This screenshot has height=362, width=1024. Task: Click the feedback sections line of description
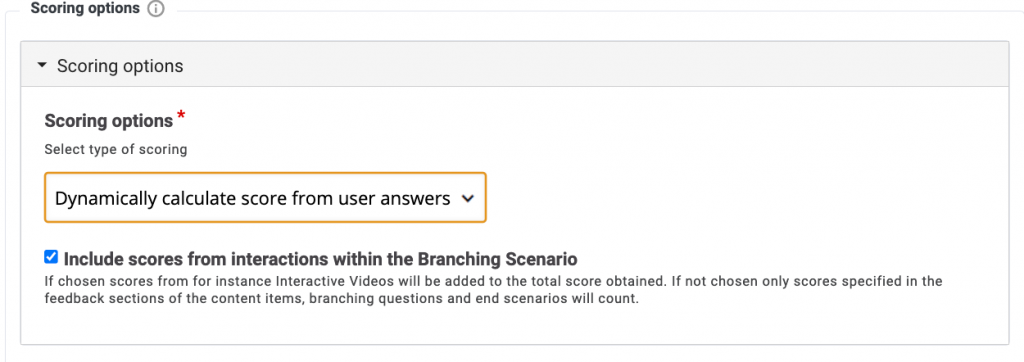[x=341, y=301]
